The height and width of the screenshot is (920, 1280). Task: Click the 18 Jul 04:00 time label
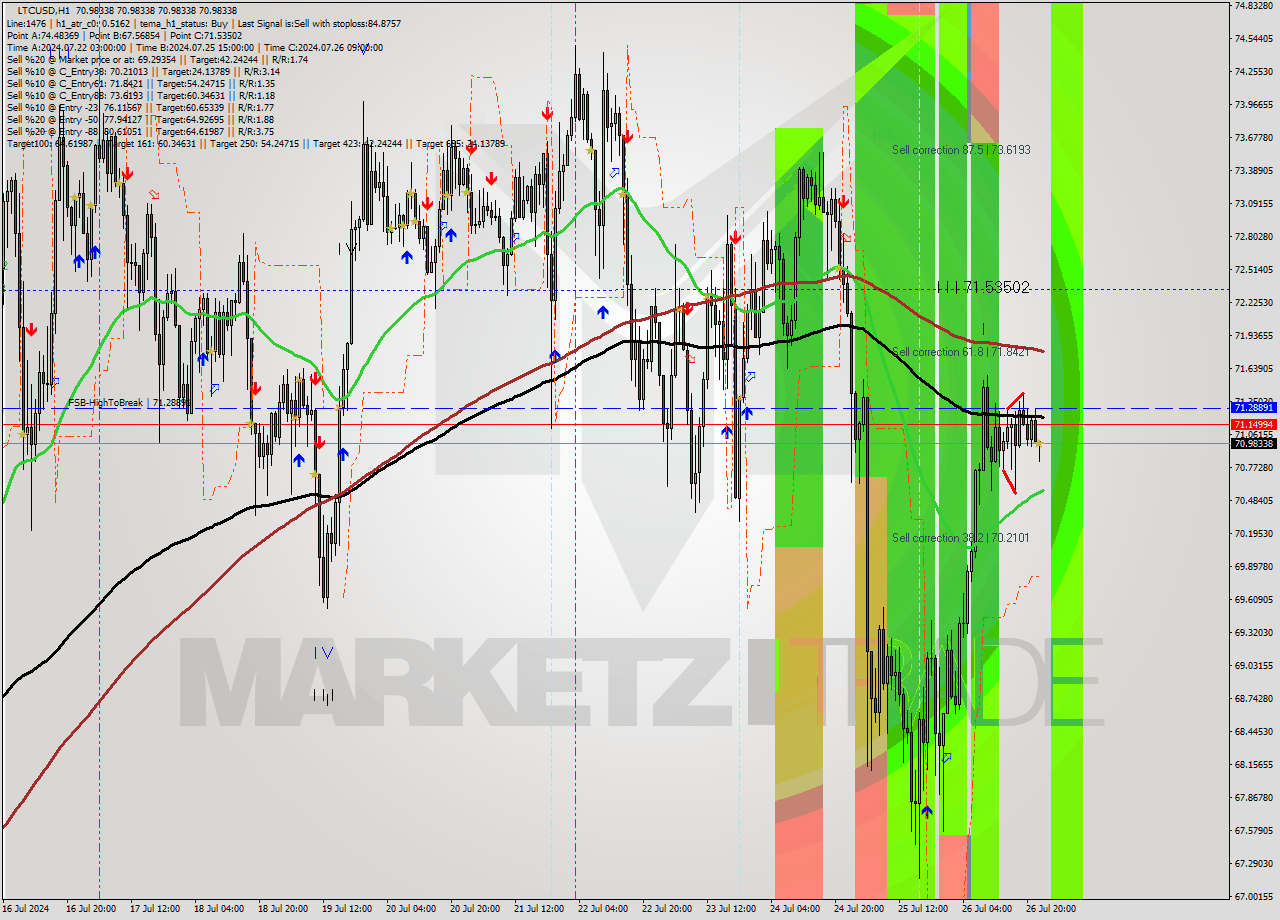[x=219, y=909]
